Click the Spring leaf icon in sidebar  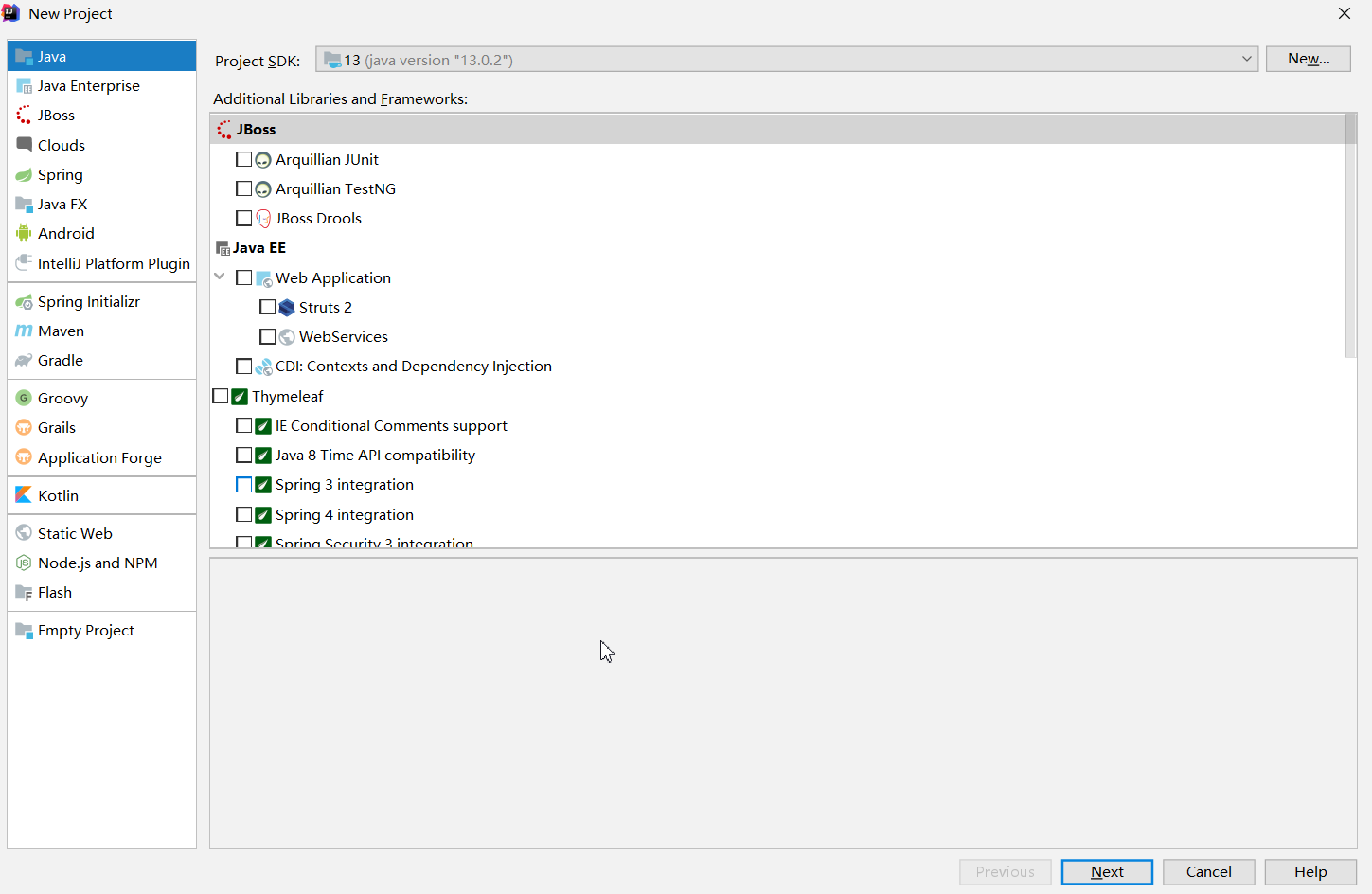point(24,175)
